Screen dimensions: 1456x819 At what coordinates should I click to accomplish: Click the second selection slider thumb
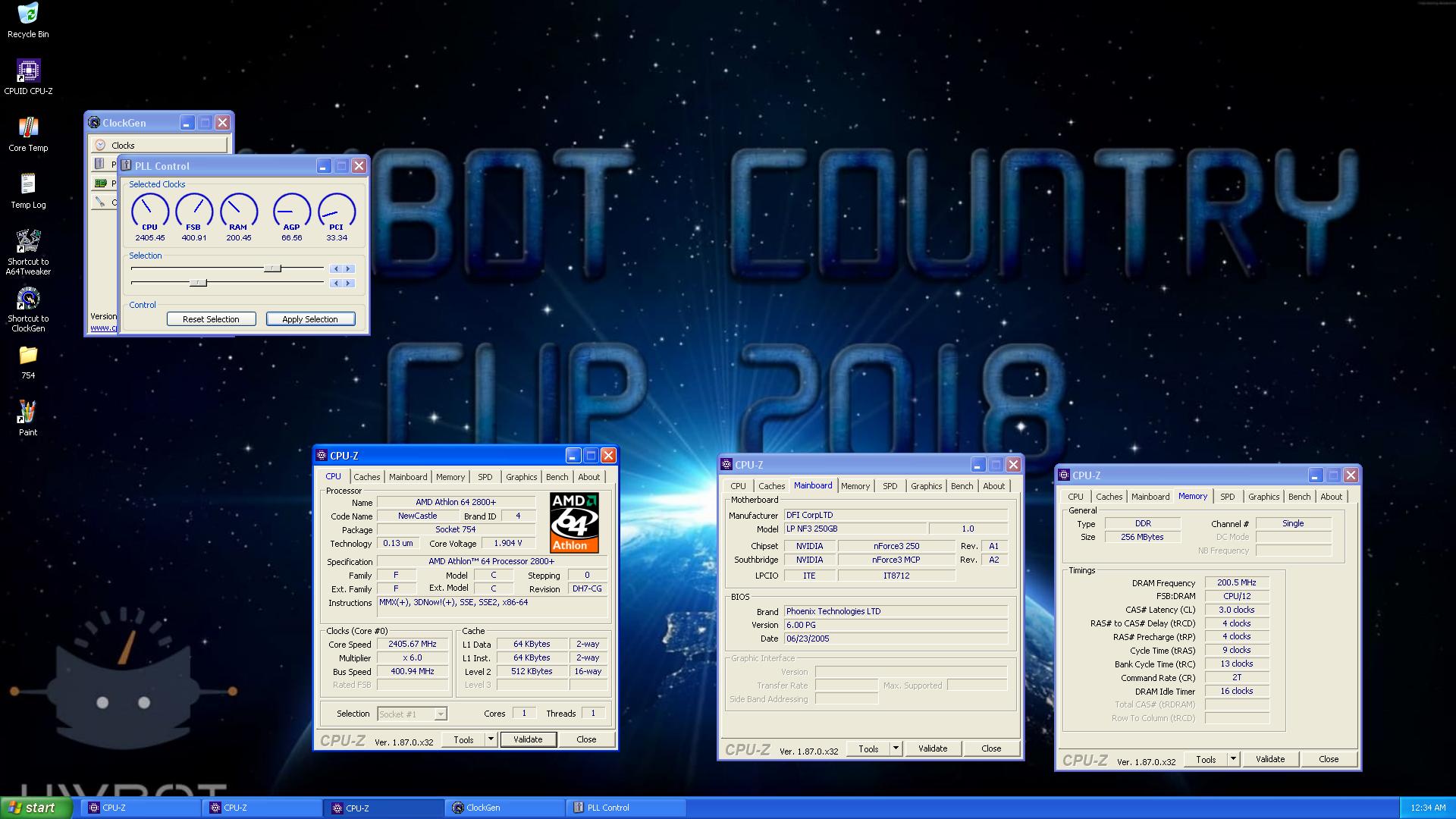tap(198, 283)
